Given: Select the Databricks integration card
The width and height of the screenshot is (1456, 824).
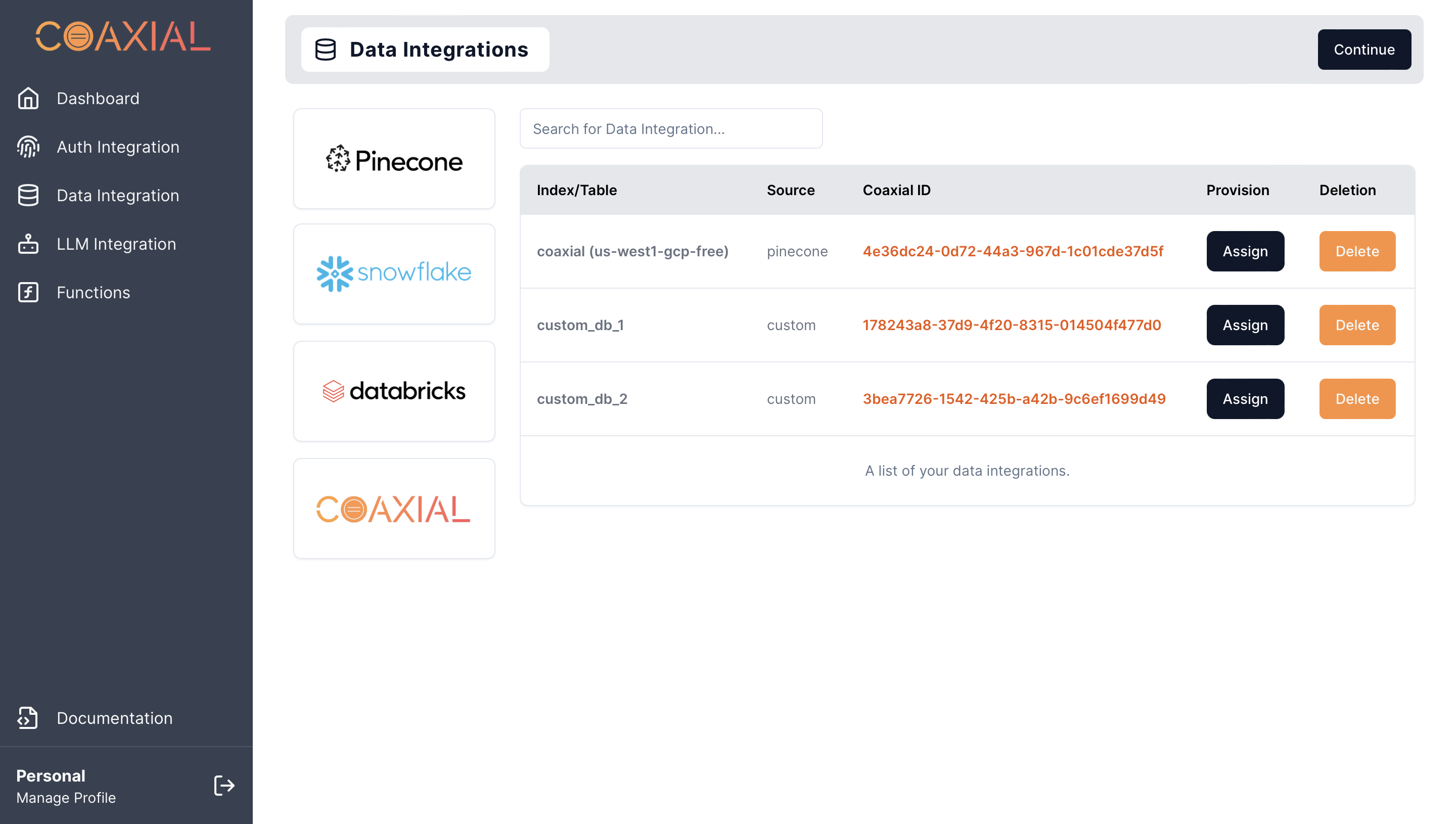Looking at the screenshot, I should click(x=394, y=391).
